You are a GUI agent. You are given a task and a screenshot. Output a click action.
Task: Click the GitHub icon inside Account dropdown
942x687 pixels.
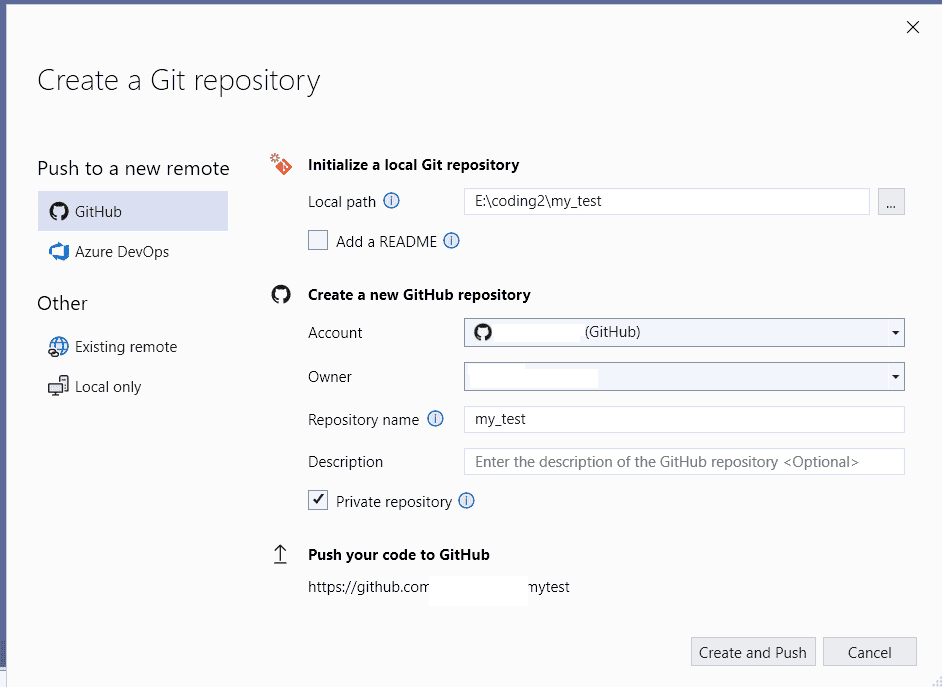483,332
